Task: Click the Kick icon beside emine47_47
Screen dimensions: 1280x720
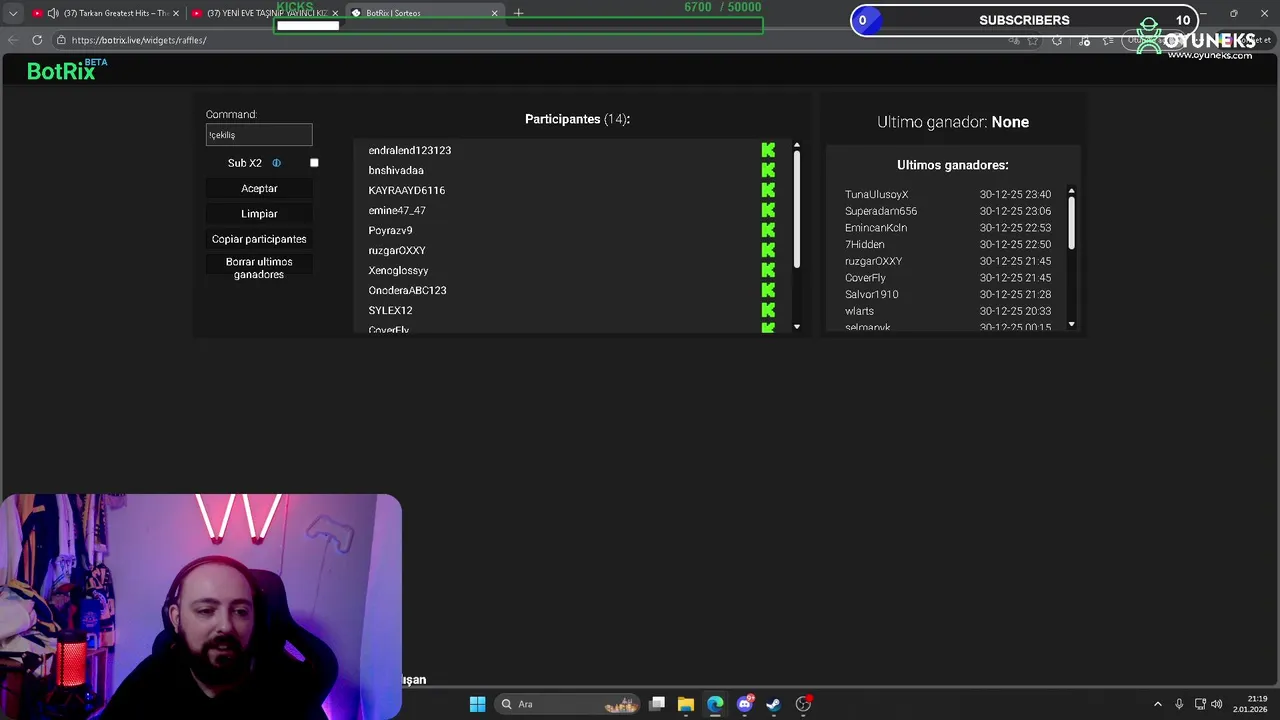Action: 768,210
